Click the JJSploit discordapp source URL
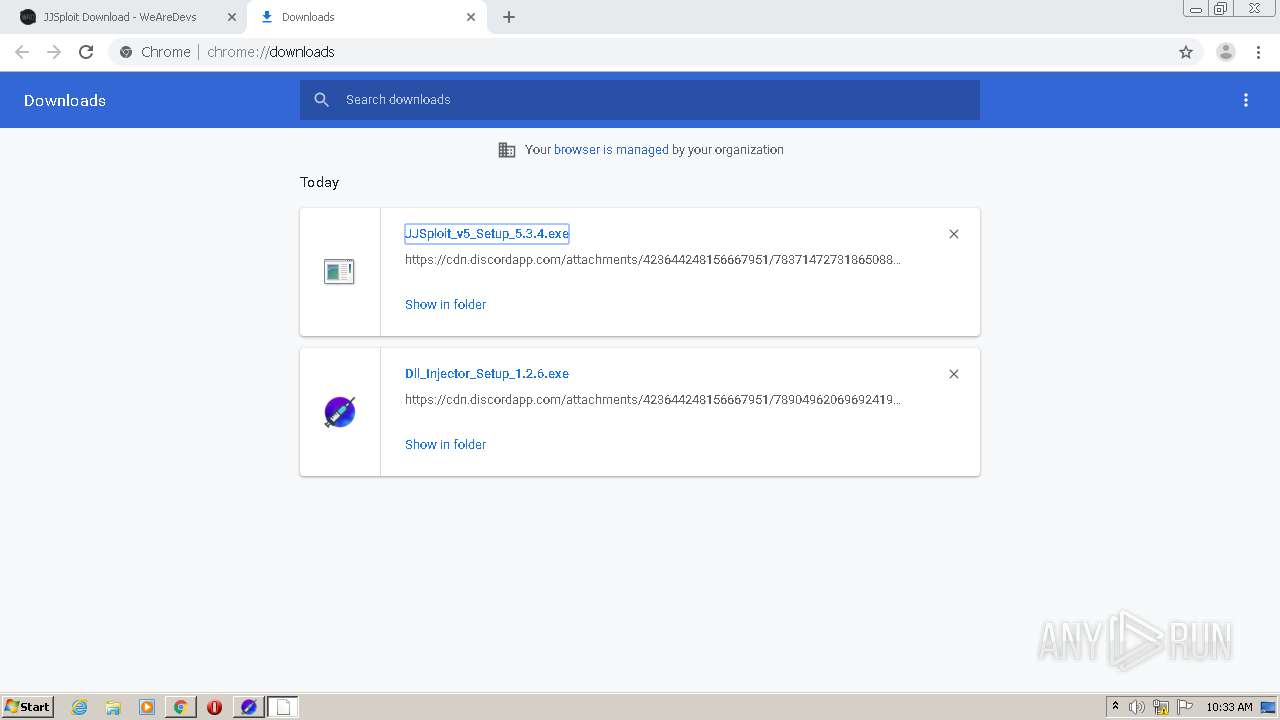This screenshot has width=1280, height=720. (x=653, y=260)
